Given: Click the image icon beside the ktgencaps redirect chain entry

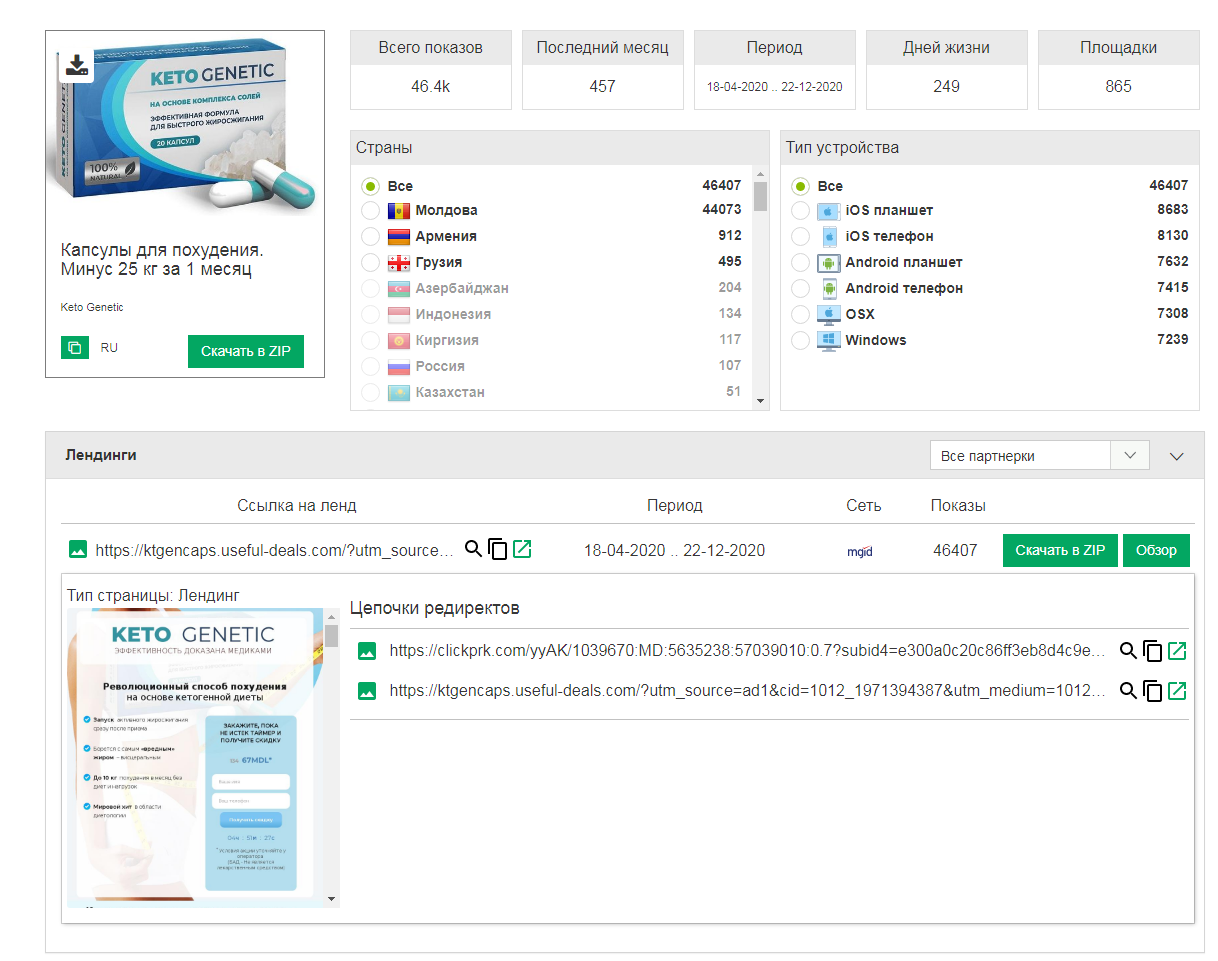Looking at the screenshot, I should click(x=367, y=690).
